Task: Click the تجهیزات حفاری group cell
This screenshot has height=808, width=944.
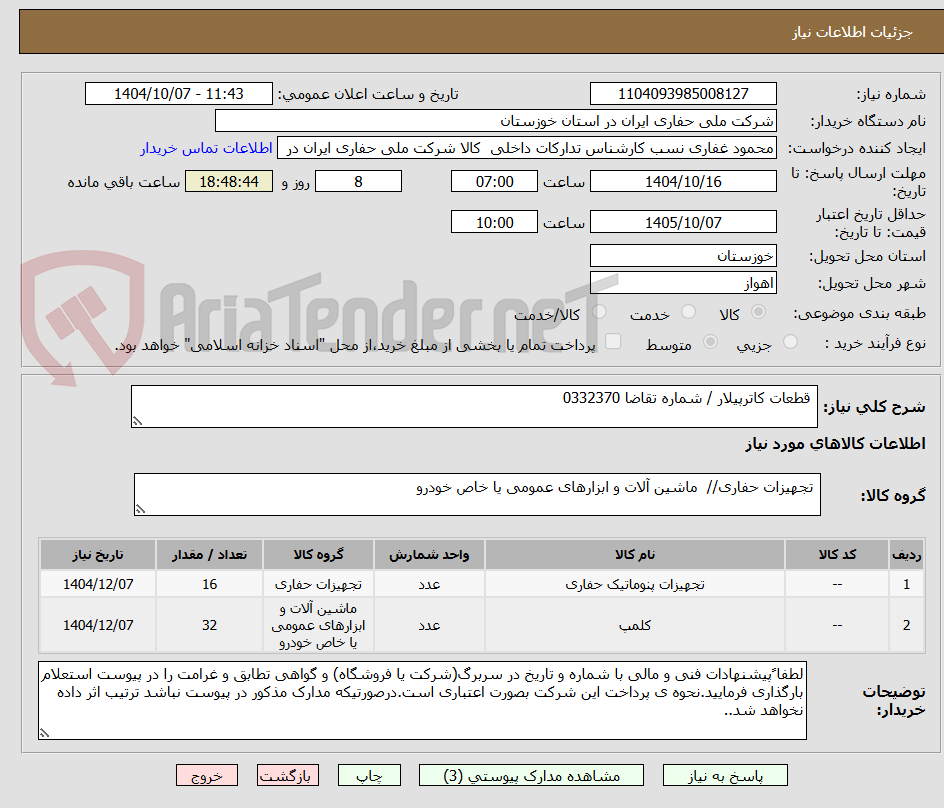Action: pyautogui.click(x=318, y=584)
